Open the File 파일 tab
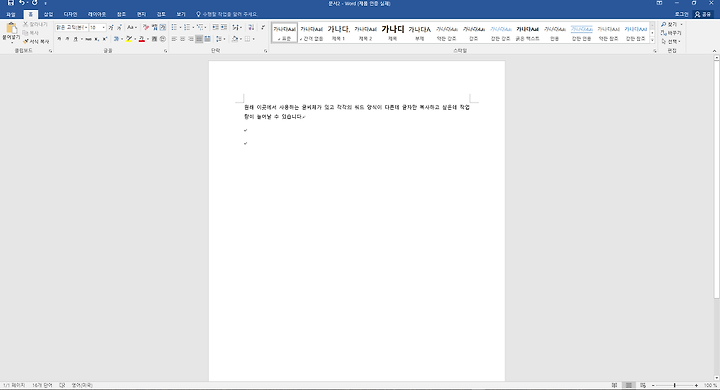This screenshot has height=390, width=720. (11, 14)
